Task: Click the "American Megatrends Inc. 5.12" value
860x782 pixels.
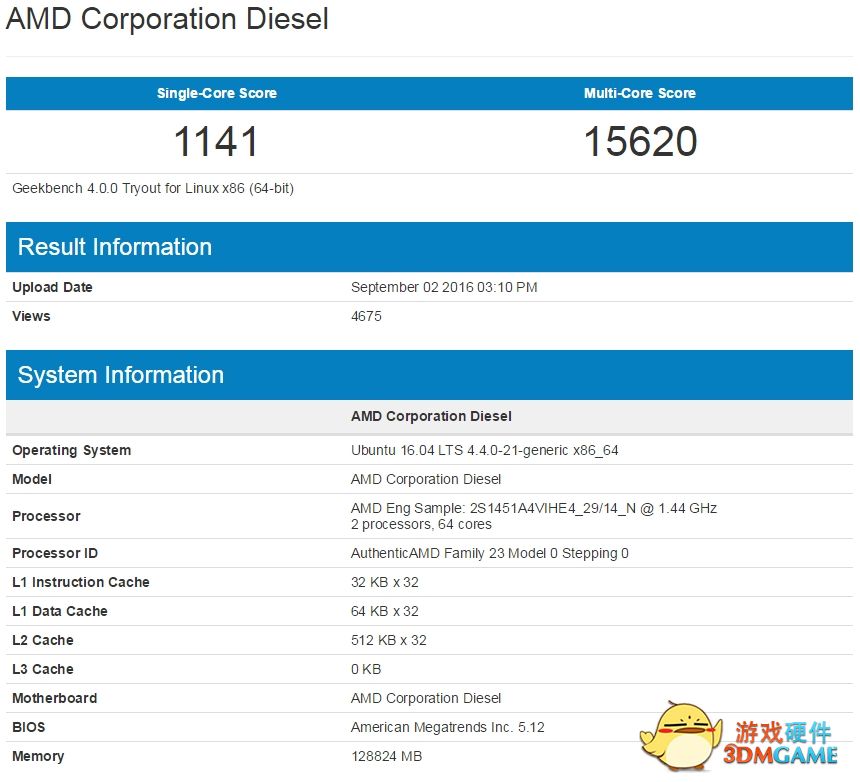Action: pyautogui.click(x=448, y=727)
